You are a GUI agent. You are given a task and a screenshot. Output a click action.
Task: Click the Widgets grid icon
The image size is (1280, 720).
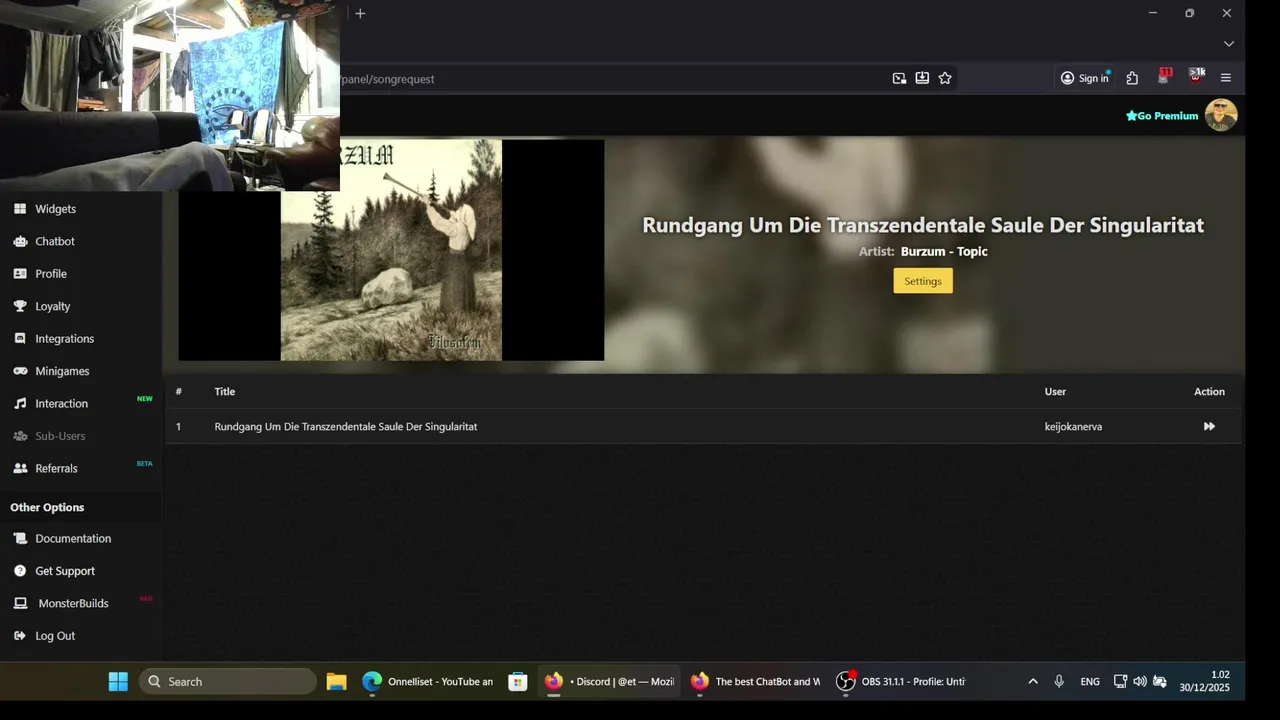click(x=20, y=209)
